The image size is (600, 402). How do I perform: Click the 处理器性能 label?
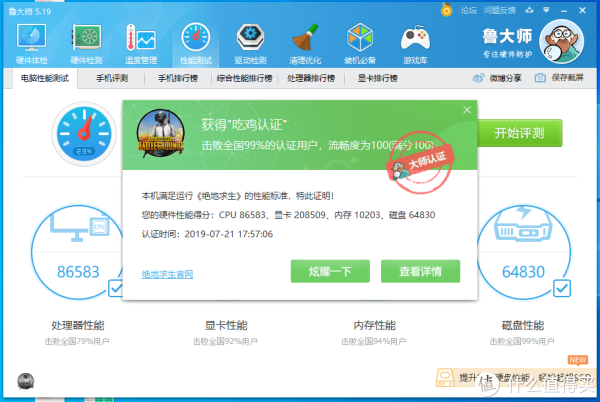78,326
